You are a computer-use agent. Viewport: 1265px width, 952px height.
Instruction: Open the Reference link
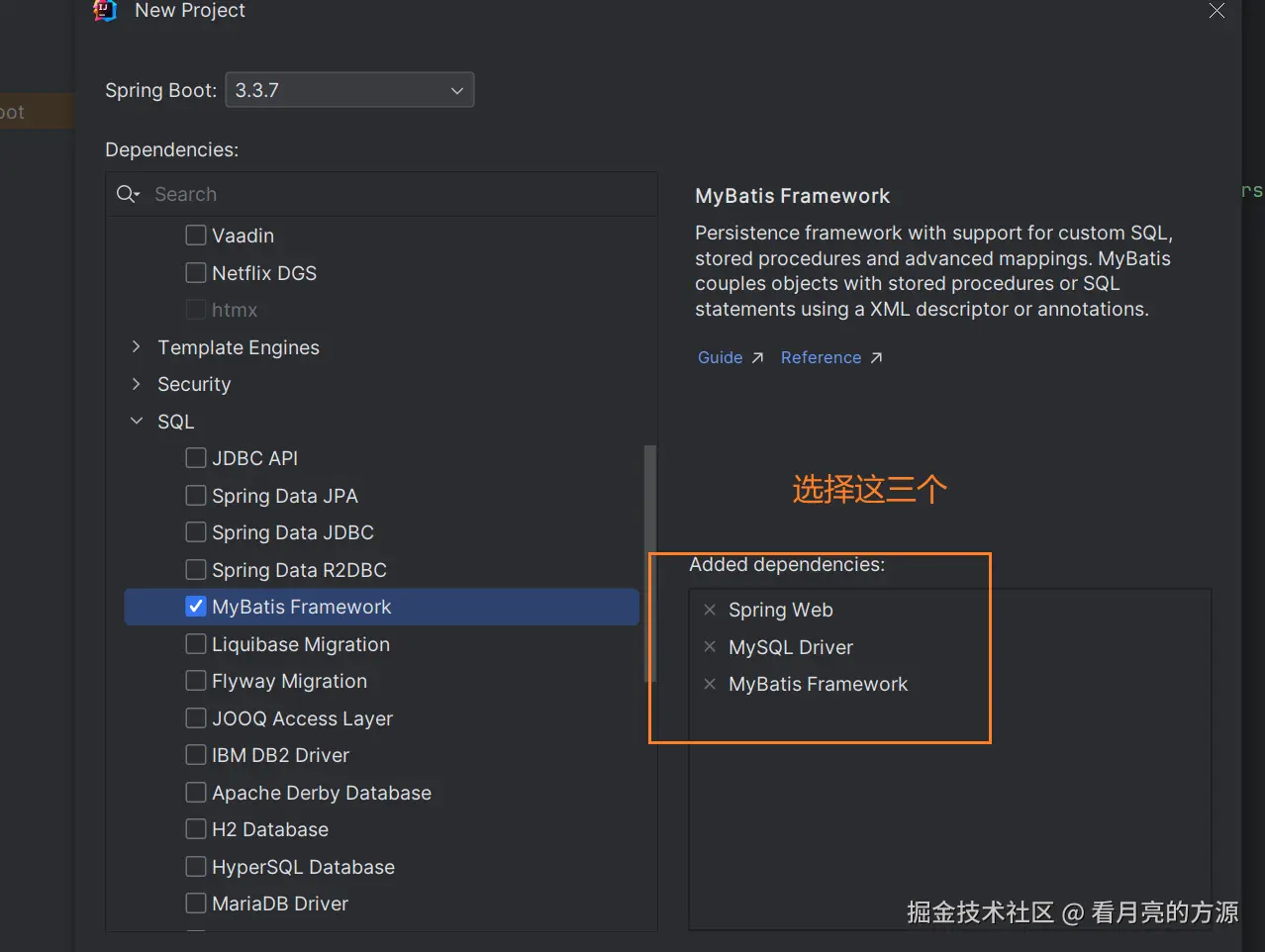(x=821, y=357)
